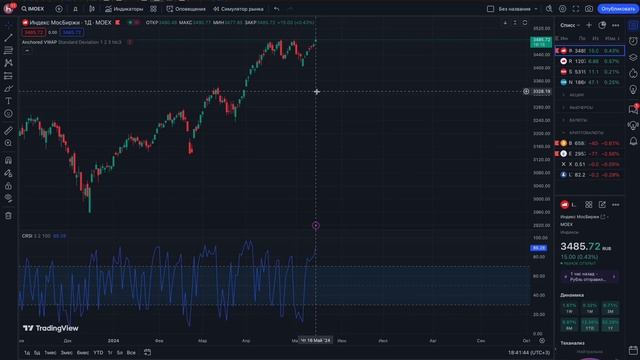Open layout selection square icon
The image size is (640, 360).
tap(491, 9)
